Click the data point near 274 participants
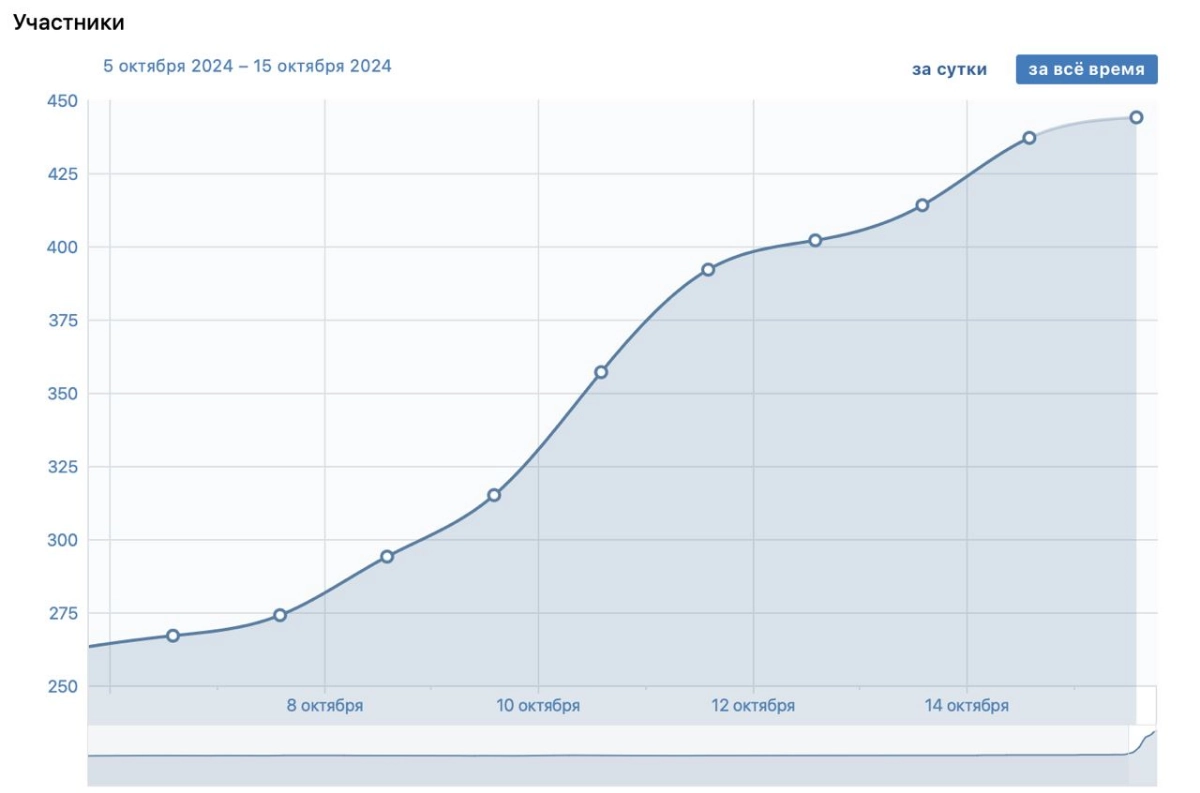Image resolution: width=1200 pixels, height=793 pixels. click(280, 615)
